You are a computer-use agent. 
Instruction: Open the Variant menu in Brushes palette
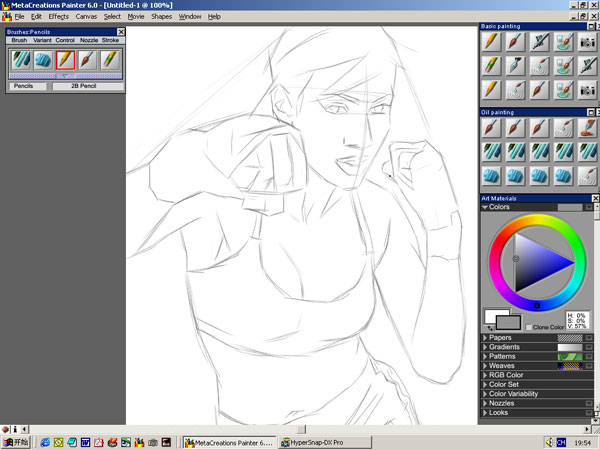pos(41,40)
